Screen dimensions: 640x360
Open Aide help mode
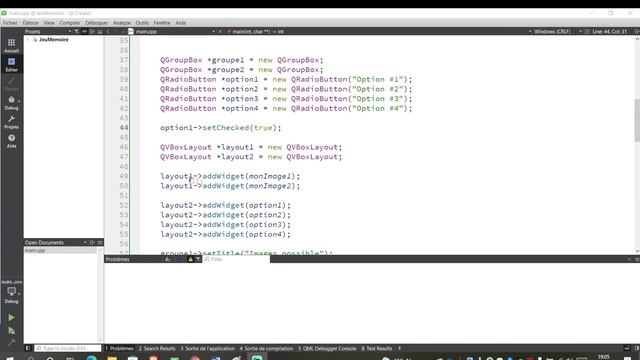(11, 141)
